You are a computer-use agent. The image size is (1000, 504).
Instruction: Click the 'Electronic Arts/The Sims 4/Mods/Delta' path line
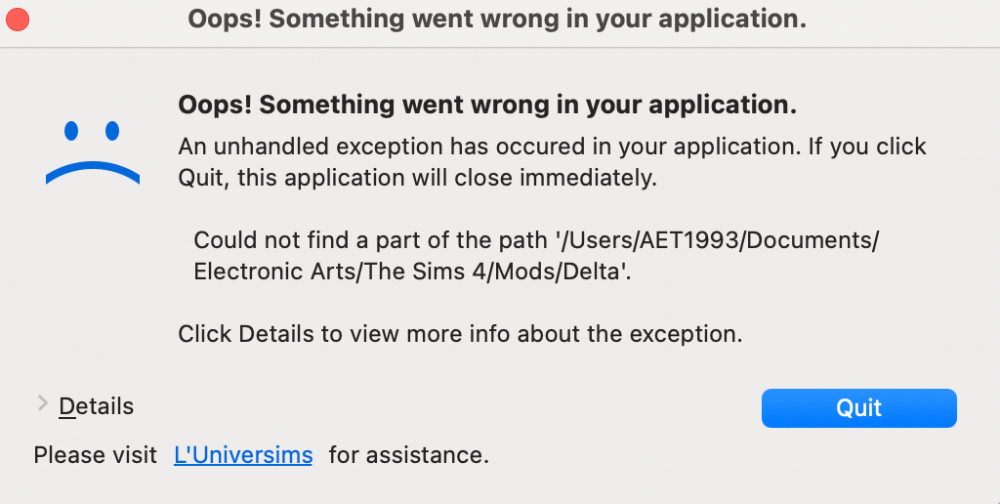412,271
